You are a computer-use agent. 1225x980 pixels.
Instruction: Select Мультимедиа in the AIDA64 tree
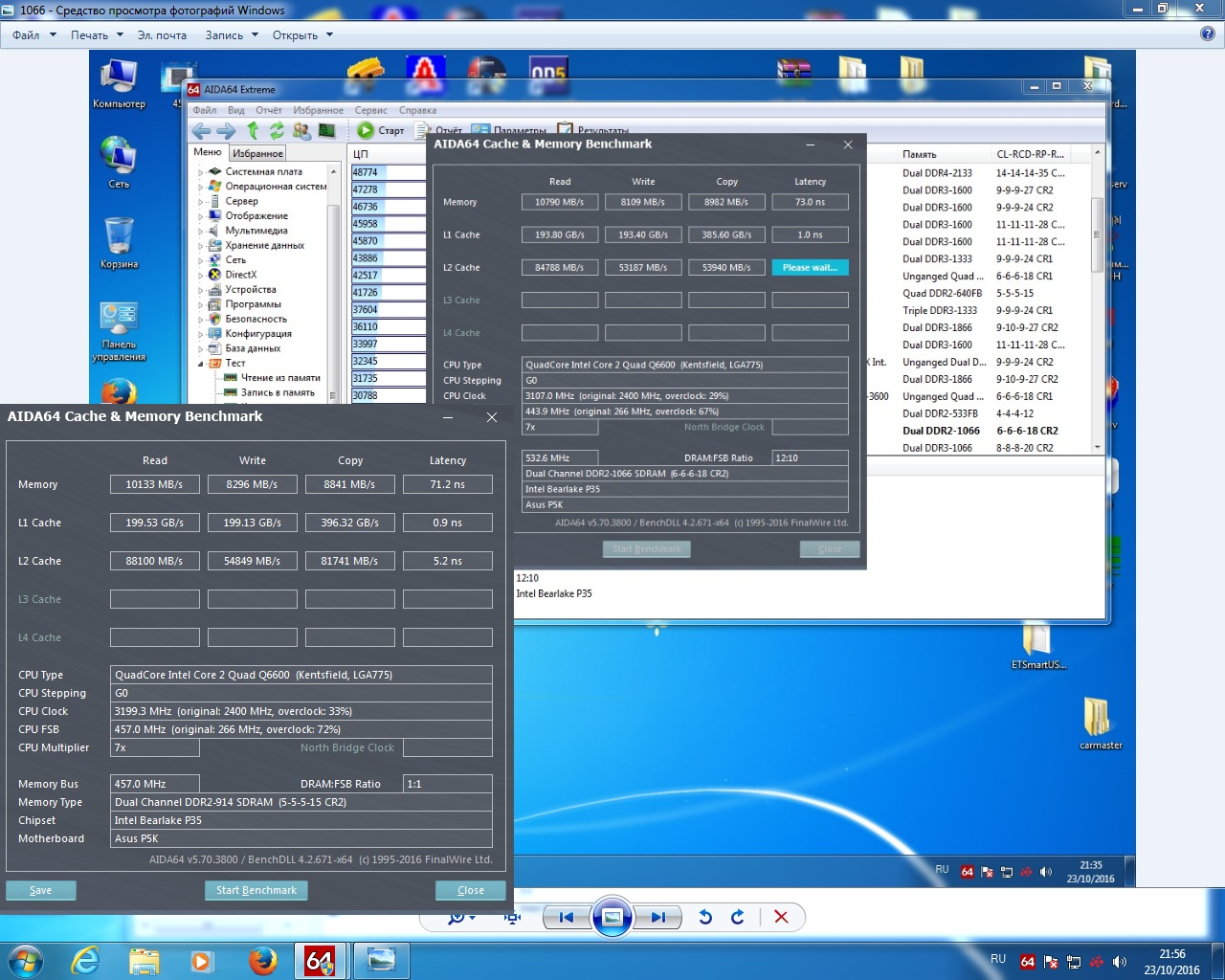(256, 231)
